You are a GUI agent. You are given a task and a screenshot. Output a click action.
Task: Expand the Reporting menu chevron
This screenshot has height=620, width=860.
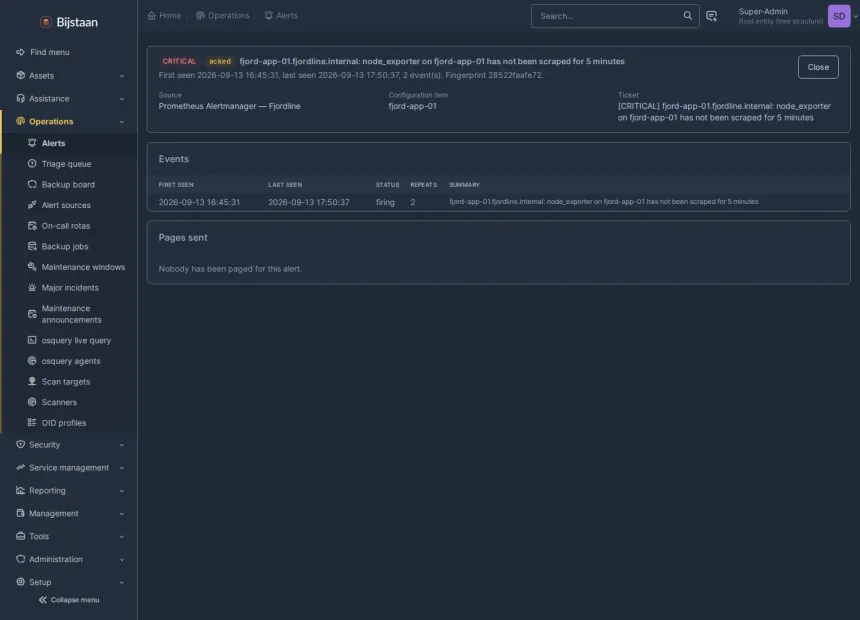pos(122,491)
